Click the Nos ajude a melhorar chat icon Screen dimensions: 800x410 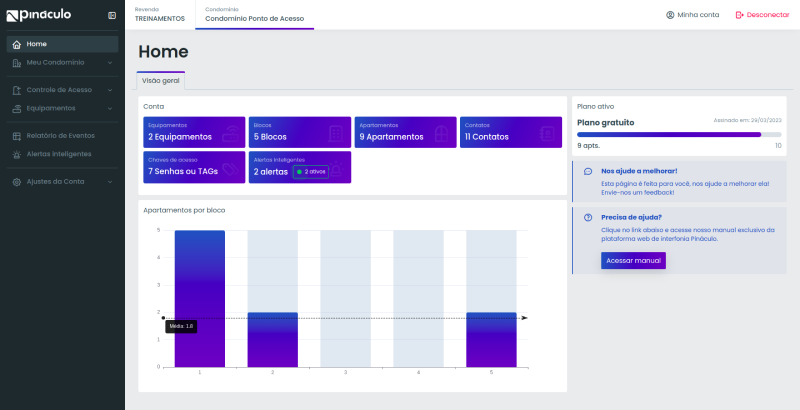coord(588,171)
